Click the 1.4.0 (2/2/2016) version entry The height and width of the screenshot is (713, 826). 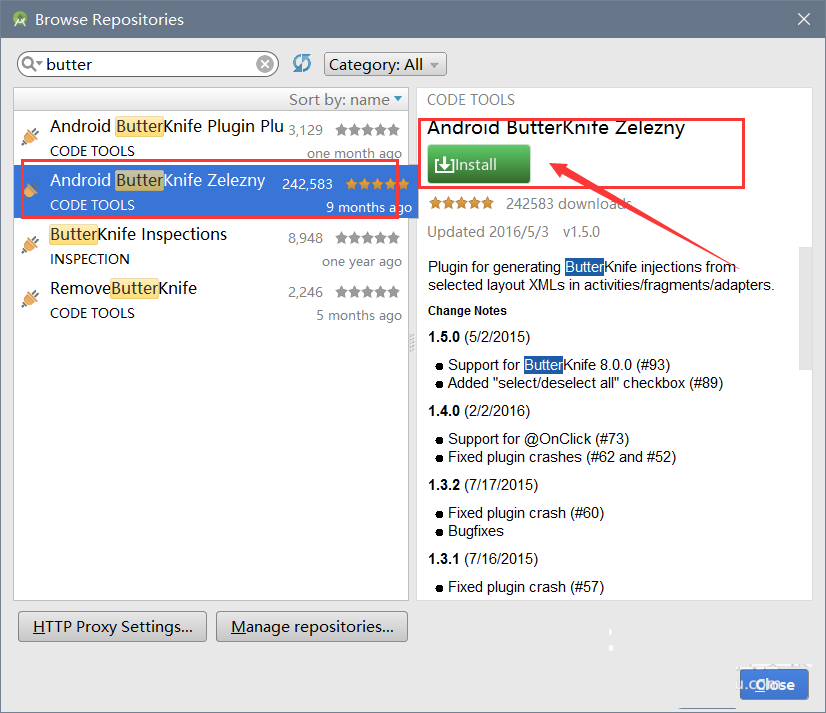click(x=479, y=411)
